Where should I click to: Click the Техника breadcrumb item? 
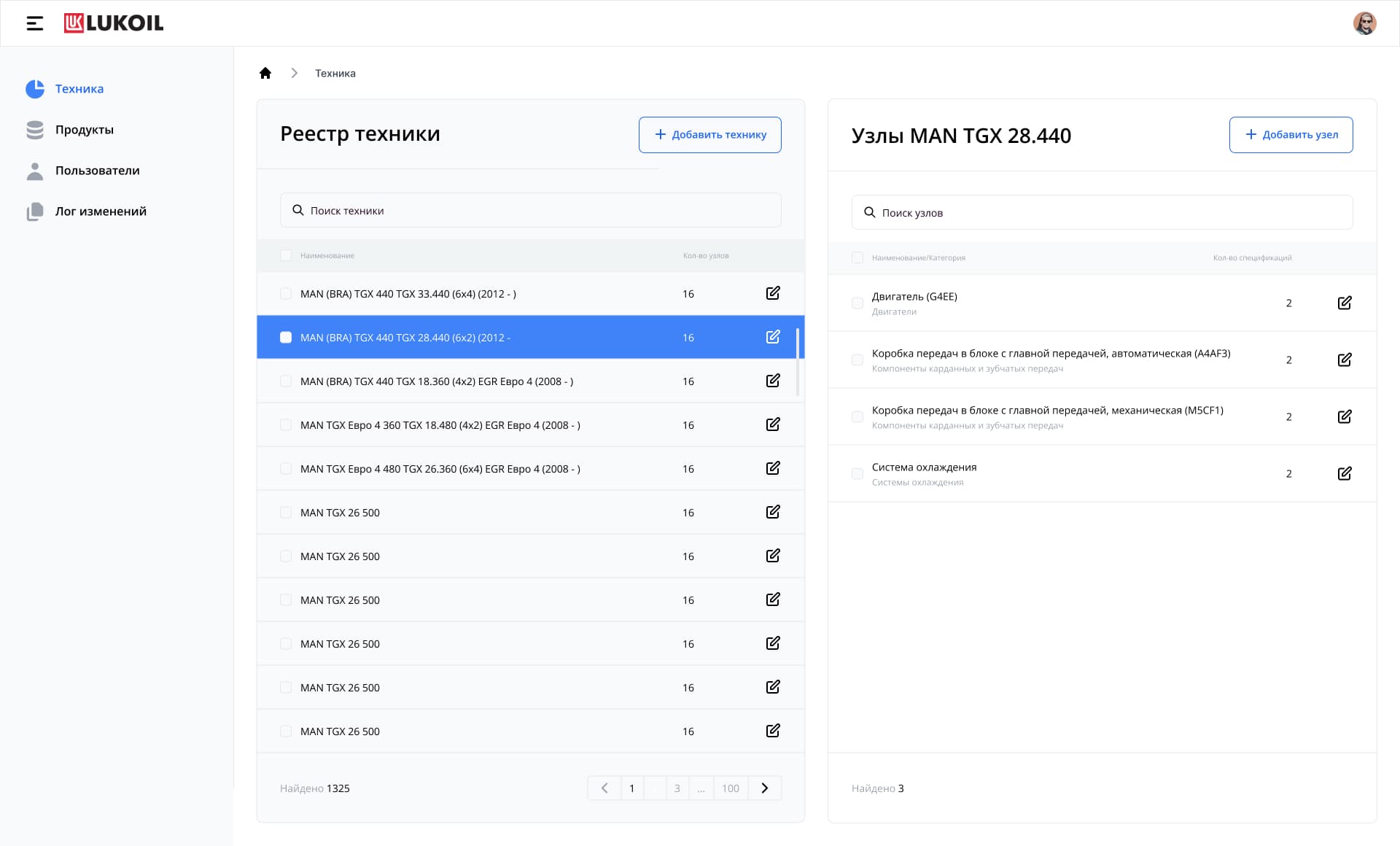pyautogui.click(x=335, y=73)
